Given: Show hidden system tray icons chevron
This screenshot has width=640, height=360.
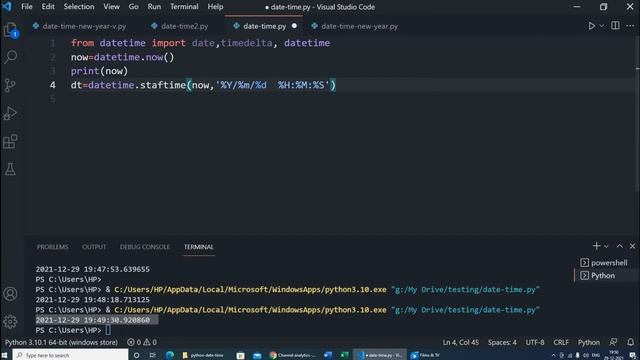Looking at the screenshot, I should 553,355.
